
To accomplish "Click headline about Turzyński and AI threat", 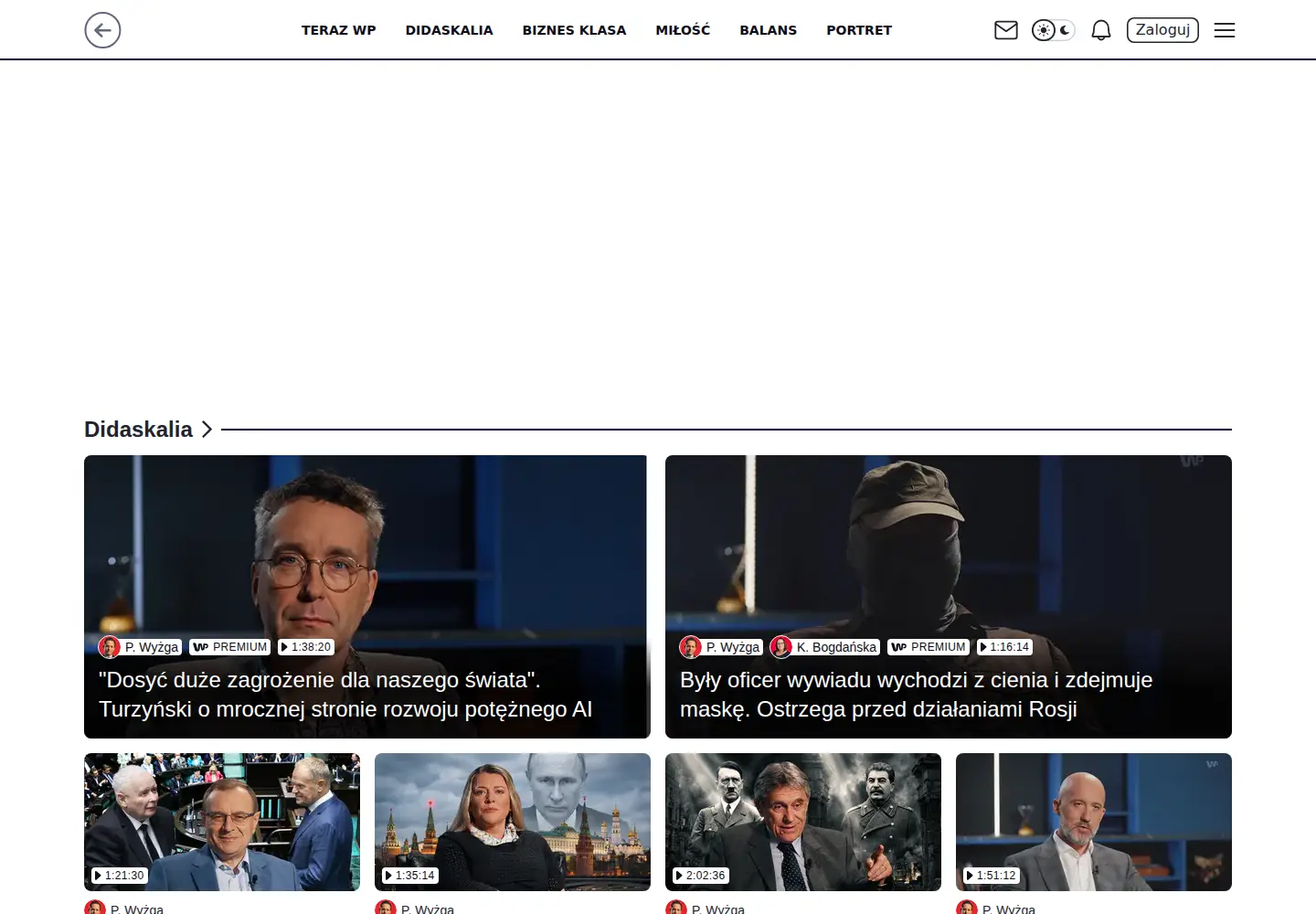I will click(x=345, y=695).
